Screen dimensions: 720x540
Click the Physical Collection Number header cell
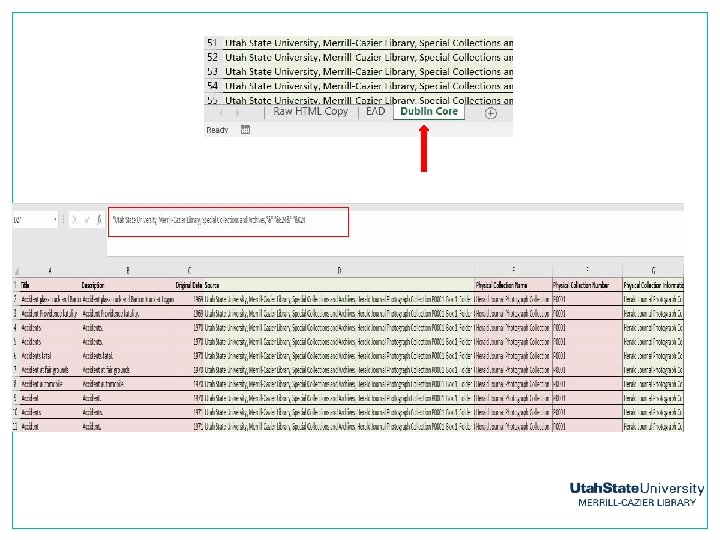[587, 285]
